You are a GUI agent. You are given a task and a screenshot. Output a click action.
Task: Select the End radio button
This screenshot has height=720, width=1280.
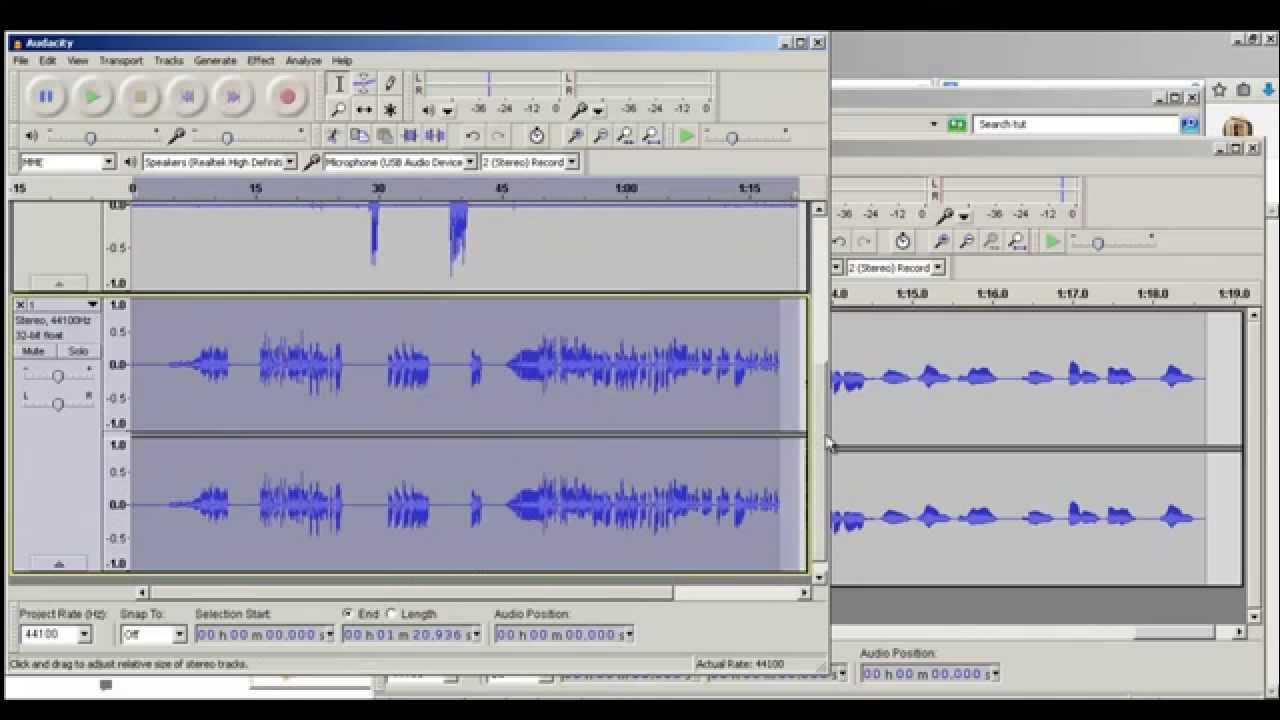click(348, 614)
